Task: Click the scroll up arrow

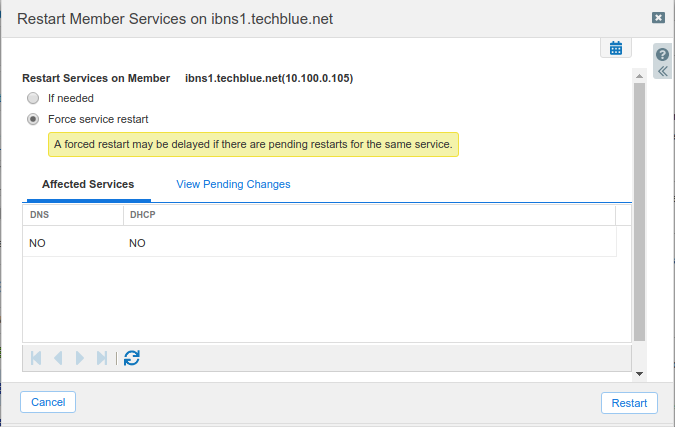Action: pyautogui.click(x=640, y=74)
